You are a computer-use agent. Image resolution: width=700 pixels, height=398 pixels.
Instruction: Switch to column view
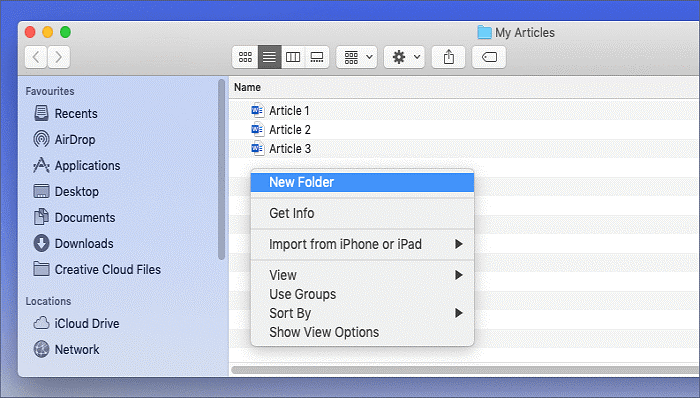(293, 57)
